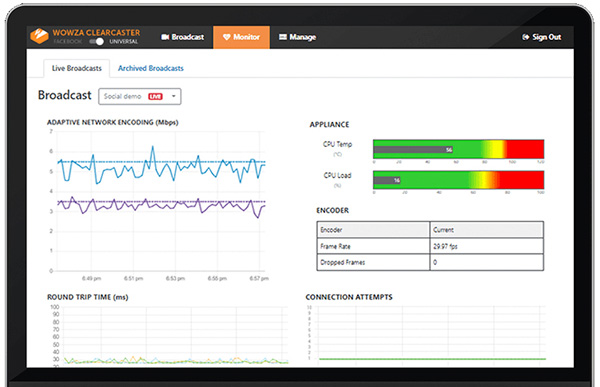Viewport: 600px width, 387px height.
Task: Click the CPU Temp label
Action: pyautogui.click(x=337, y=144)
